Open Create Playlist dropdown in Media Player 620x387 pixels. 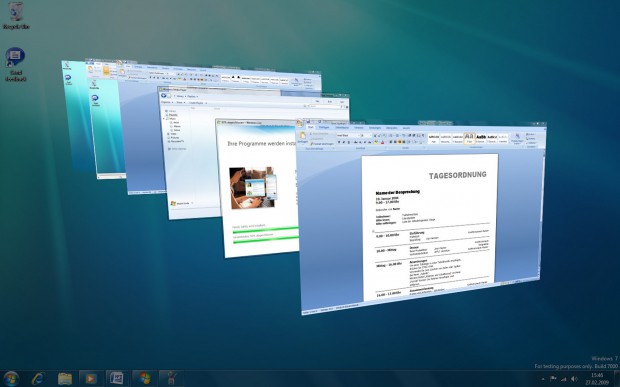coord(198,103)
